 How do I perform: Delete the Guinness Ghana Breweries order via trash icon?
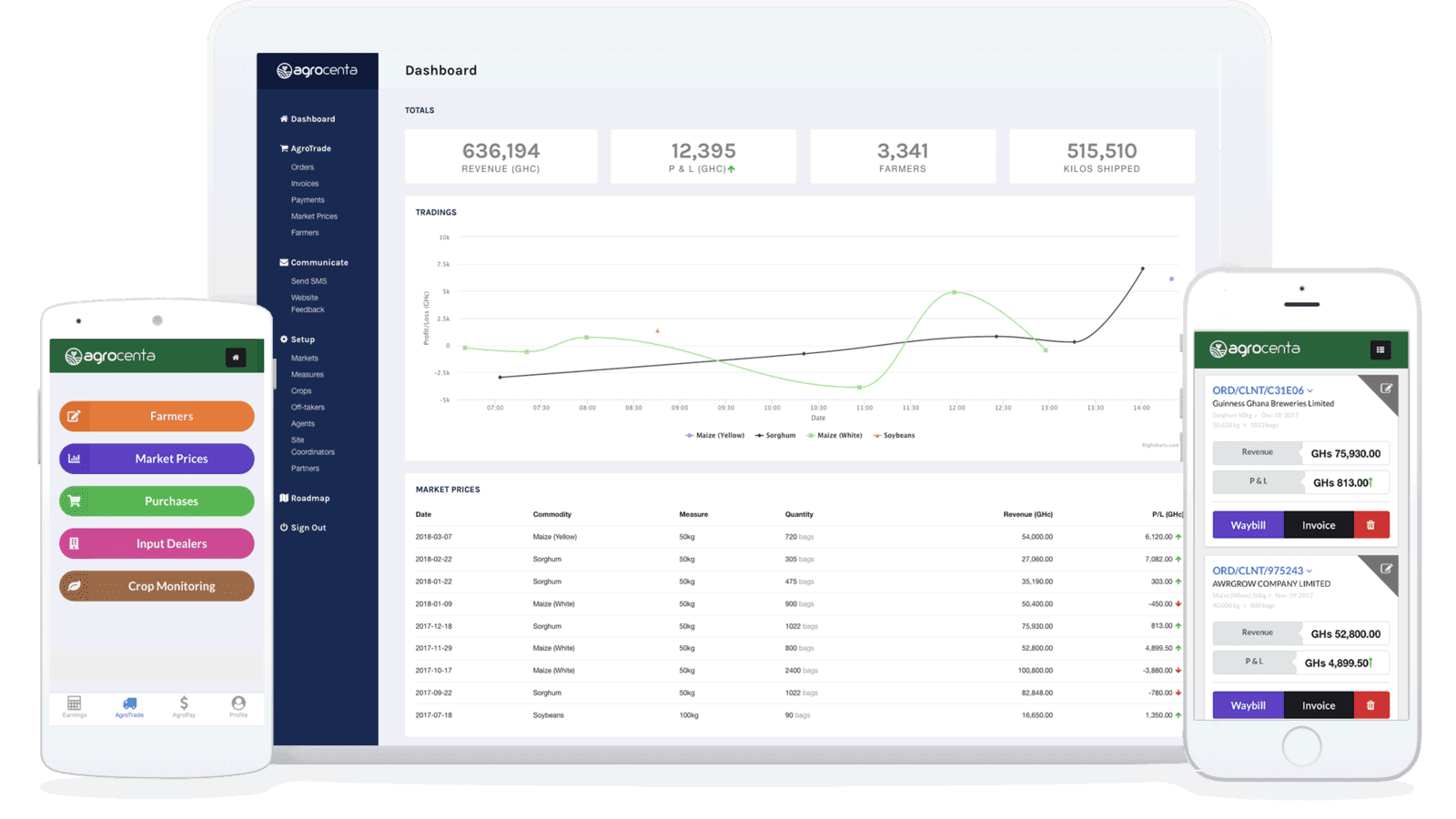pos(1370,525)
